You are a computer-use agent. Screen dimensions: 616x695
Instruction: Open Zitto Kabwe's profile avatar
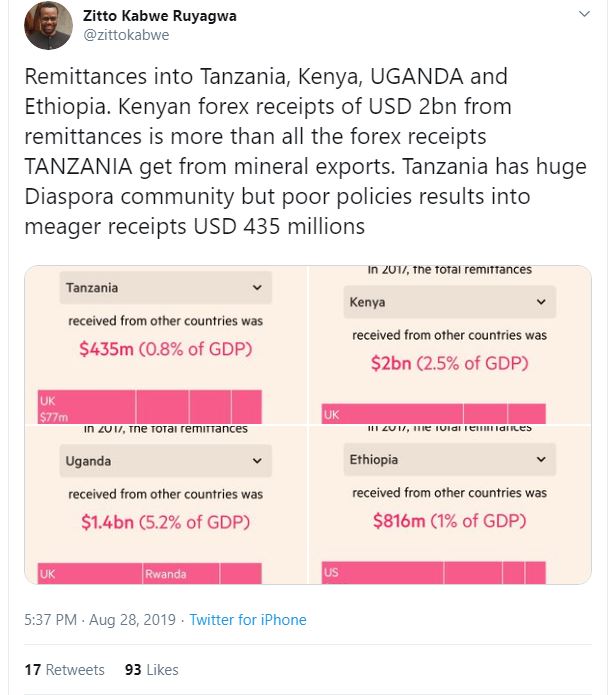48,25
